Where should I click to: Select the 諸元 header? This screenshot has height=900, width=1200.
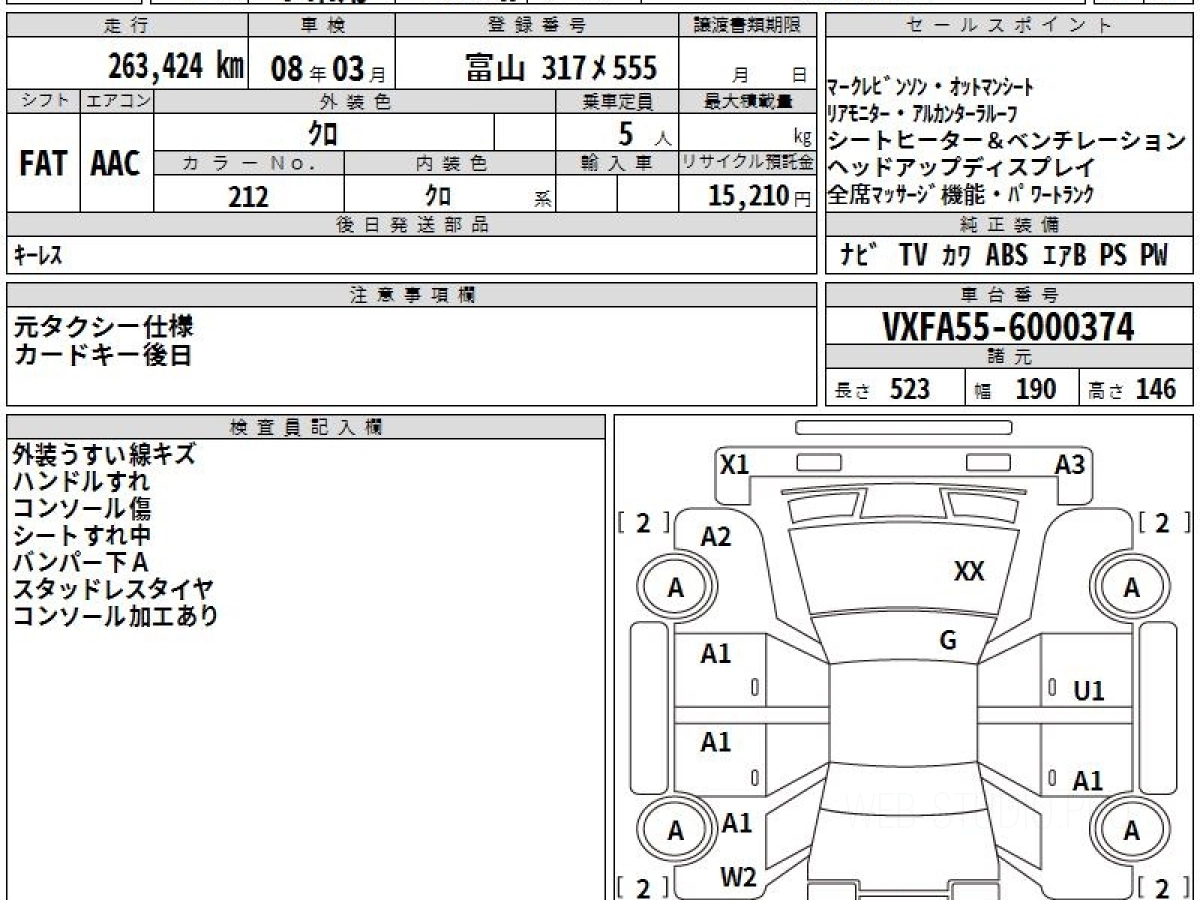(x=1010, y=357)
